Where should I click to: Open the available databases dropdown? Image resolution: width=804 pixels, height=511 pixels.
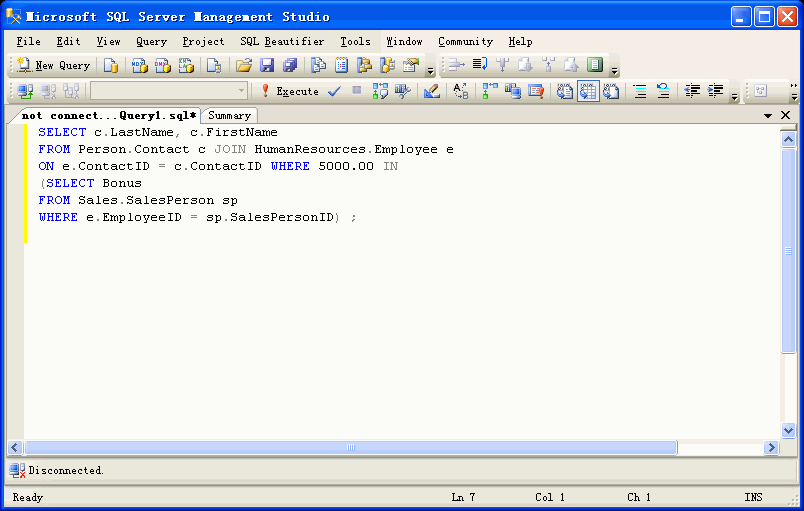(x=241, y=91)
